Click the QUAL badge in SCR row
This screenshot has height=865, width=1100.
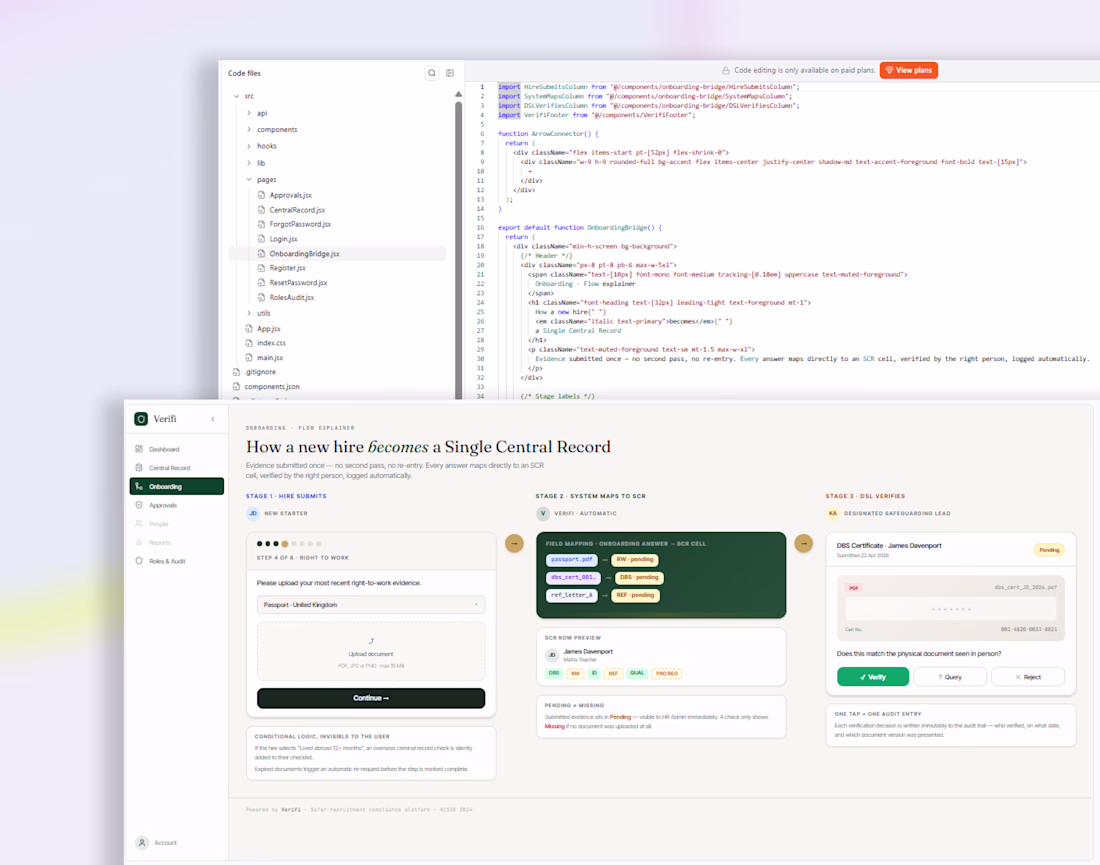(x=637, y=673)
